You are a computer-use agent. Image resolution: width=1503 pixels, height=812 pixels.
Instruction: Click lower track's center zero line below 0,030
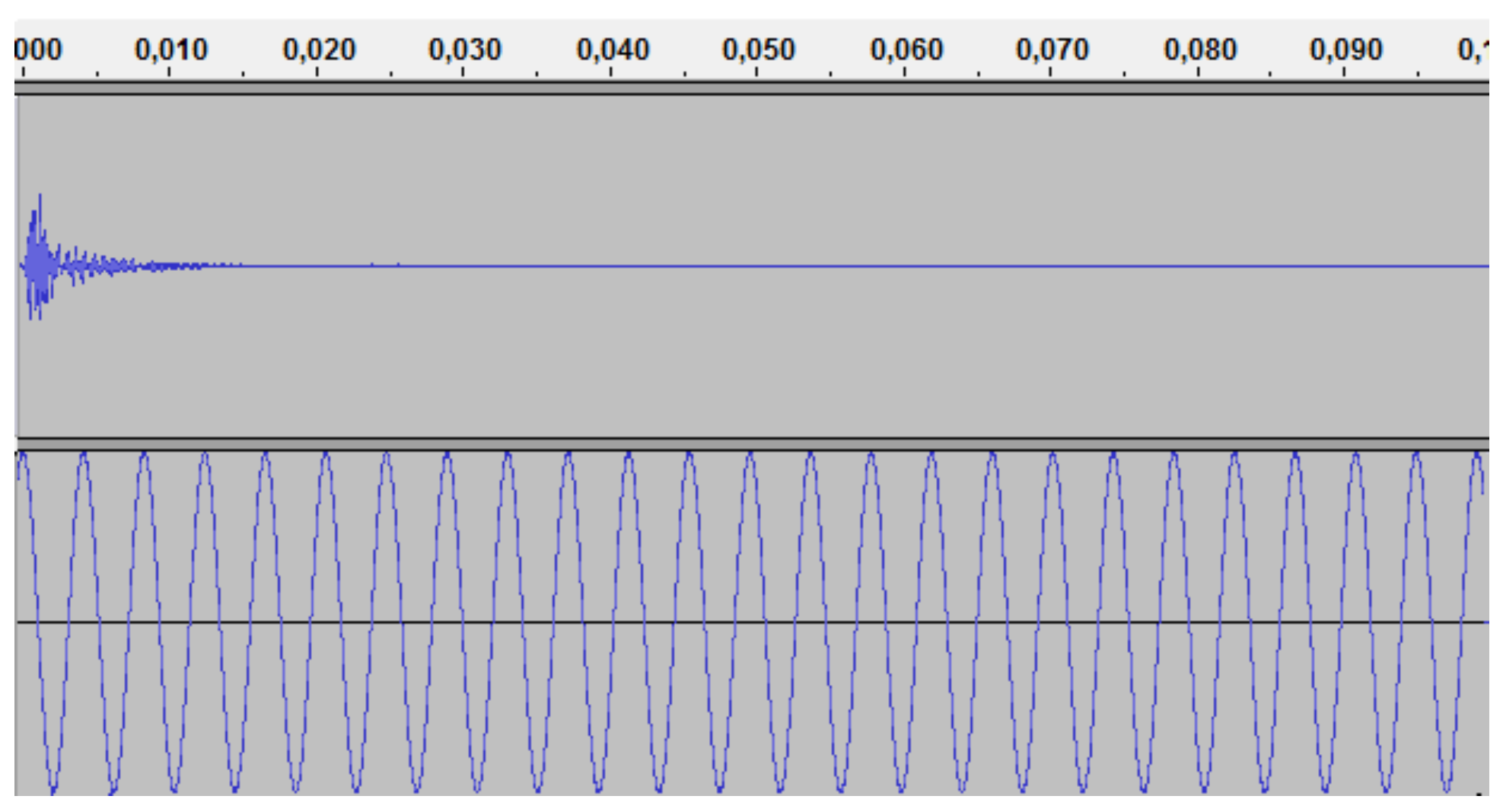(x=464, y=623)
